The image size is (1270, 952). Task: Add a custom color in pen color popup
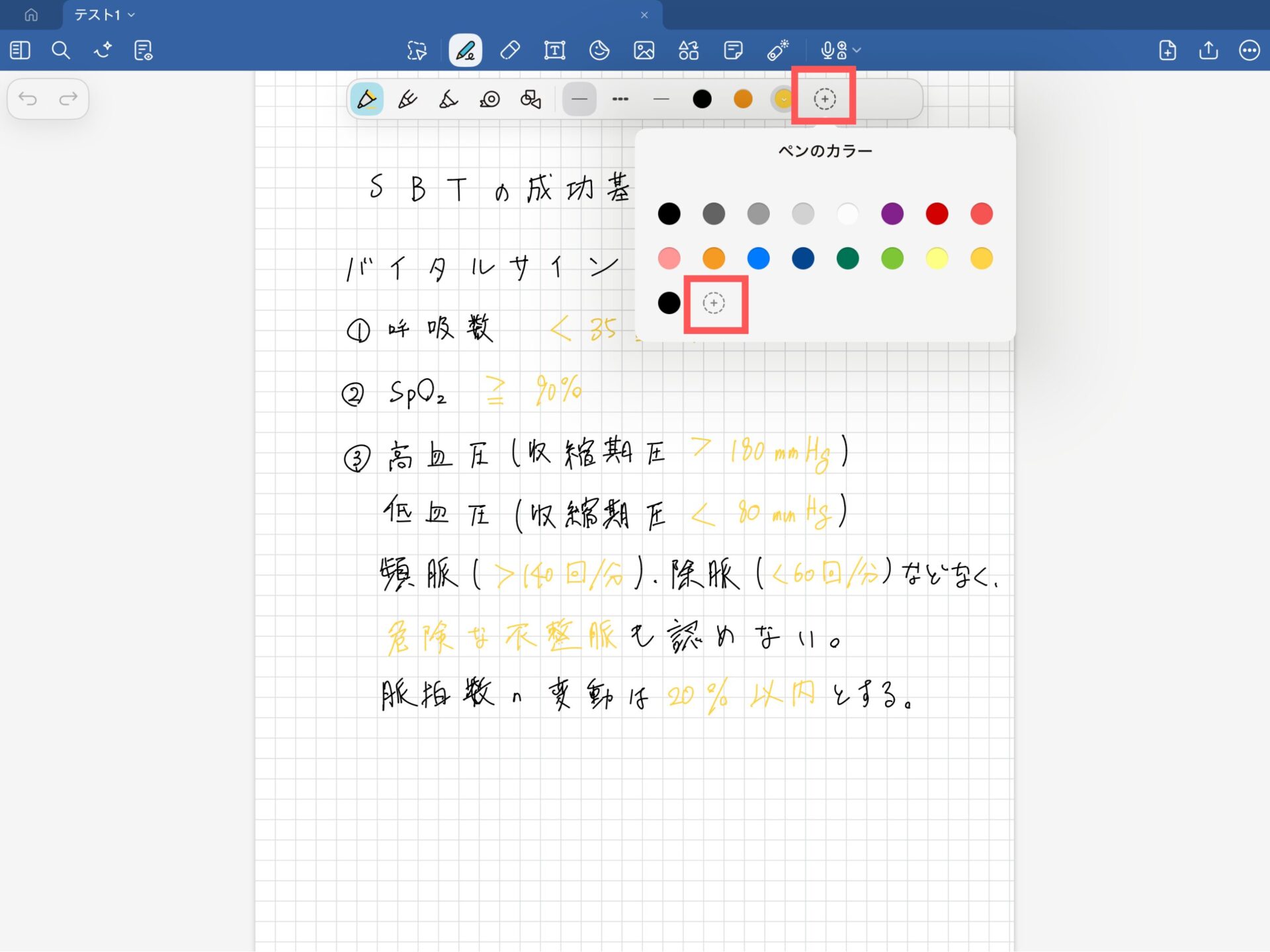click(x=714, y=303)
